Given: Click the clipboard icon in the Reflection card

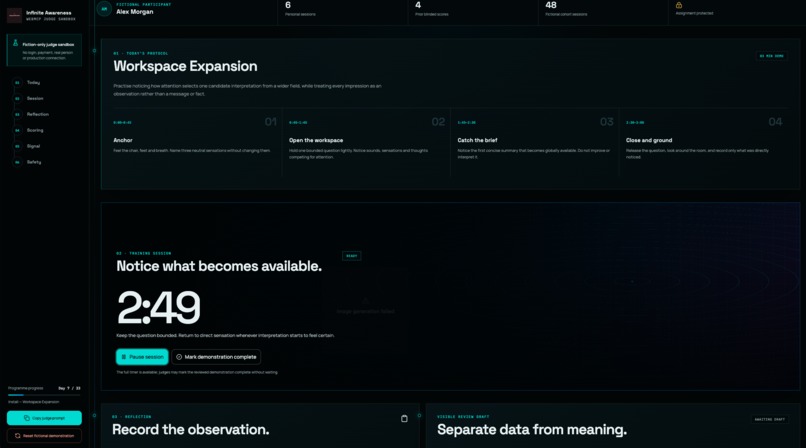Looking at the screenshot, I should pyautogui.click(x=404, y=419).
